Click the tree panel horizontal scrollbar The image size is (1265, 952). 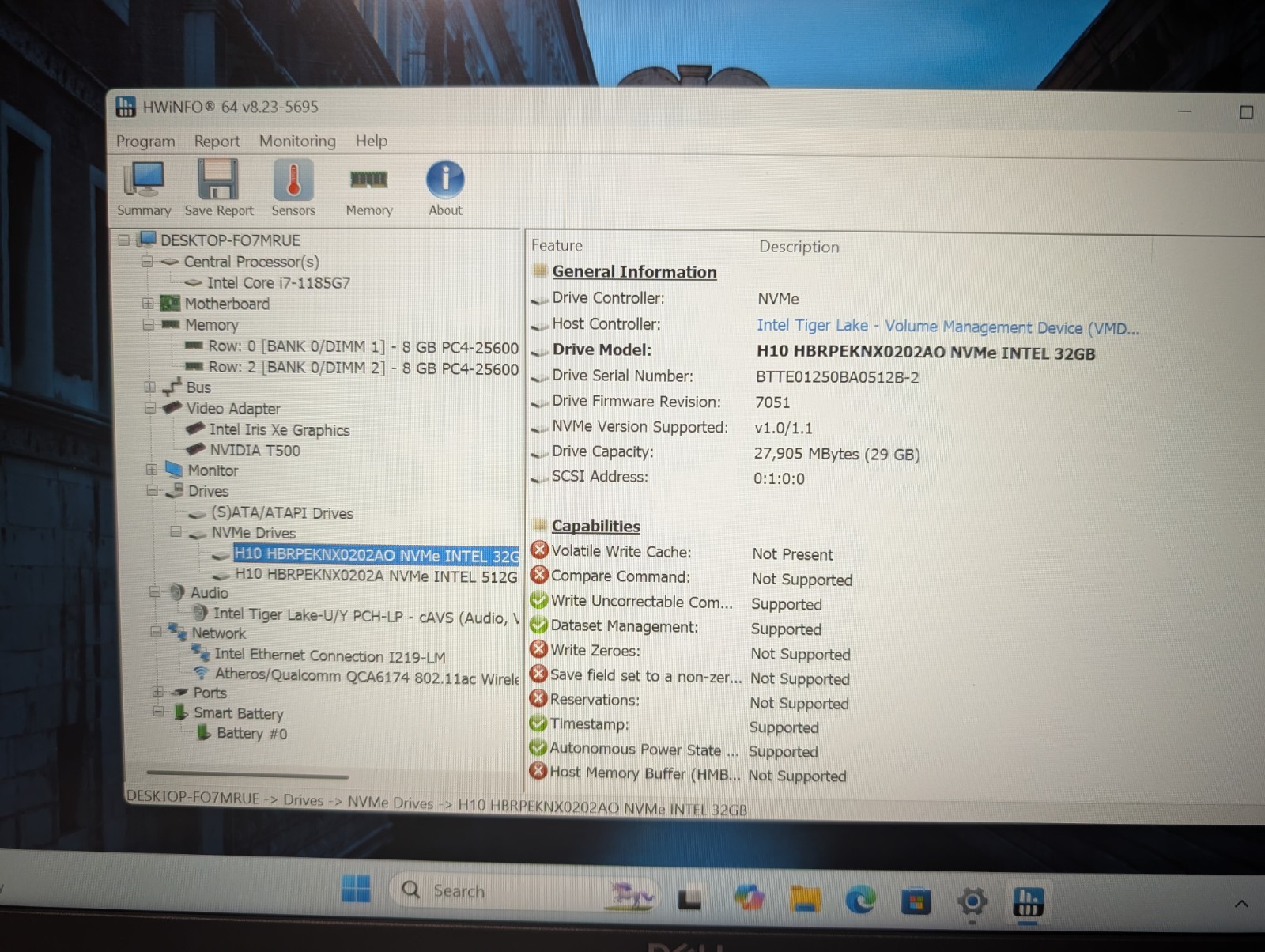247,774
